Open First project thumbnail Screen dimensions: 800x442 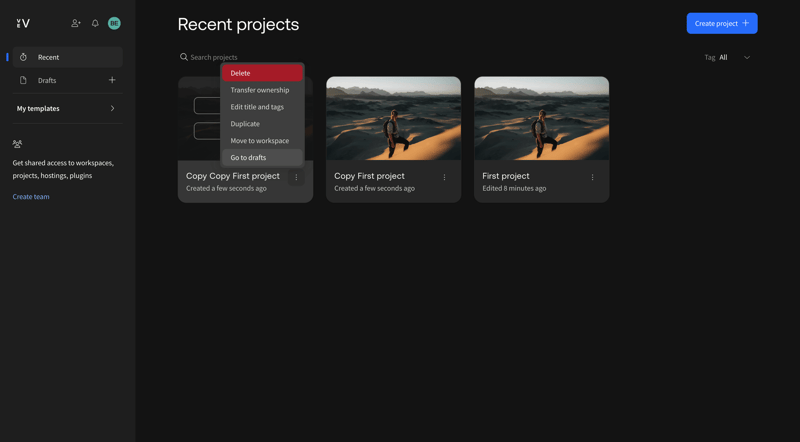541,118
